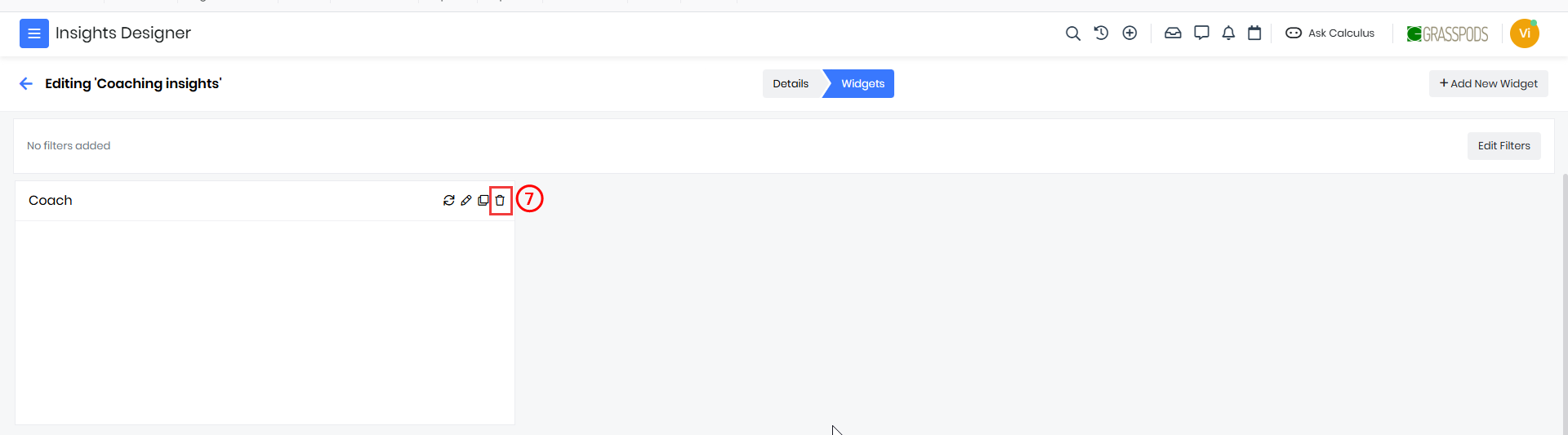Open the notifications bell
The image size is (1568, 435).
(x=1228, y=33)
